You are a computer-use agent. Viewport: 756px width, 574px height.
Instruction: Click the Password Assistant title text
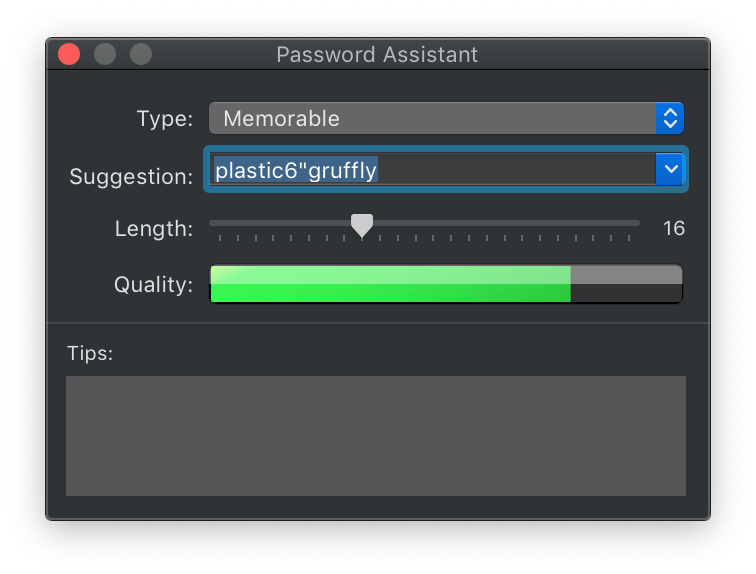click(377, 54)
